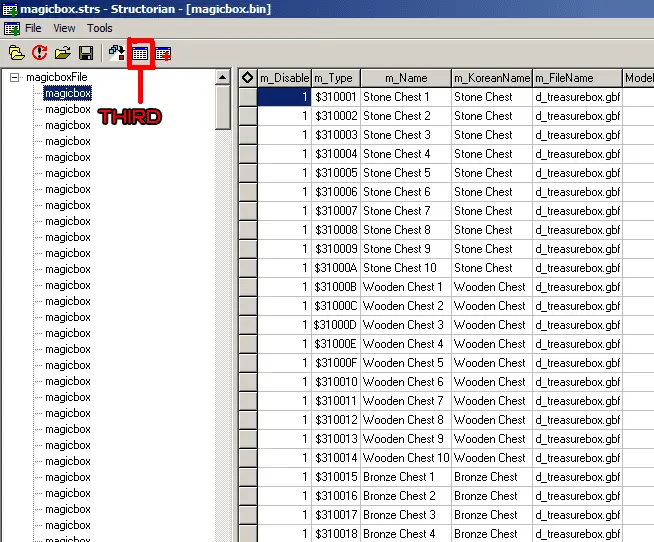Click the 'Stone Chest 9' name cell
This screenshot has width=654, height=542.
tap(406, 249)
